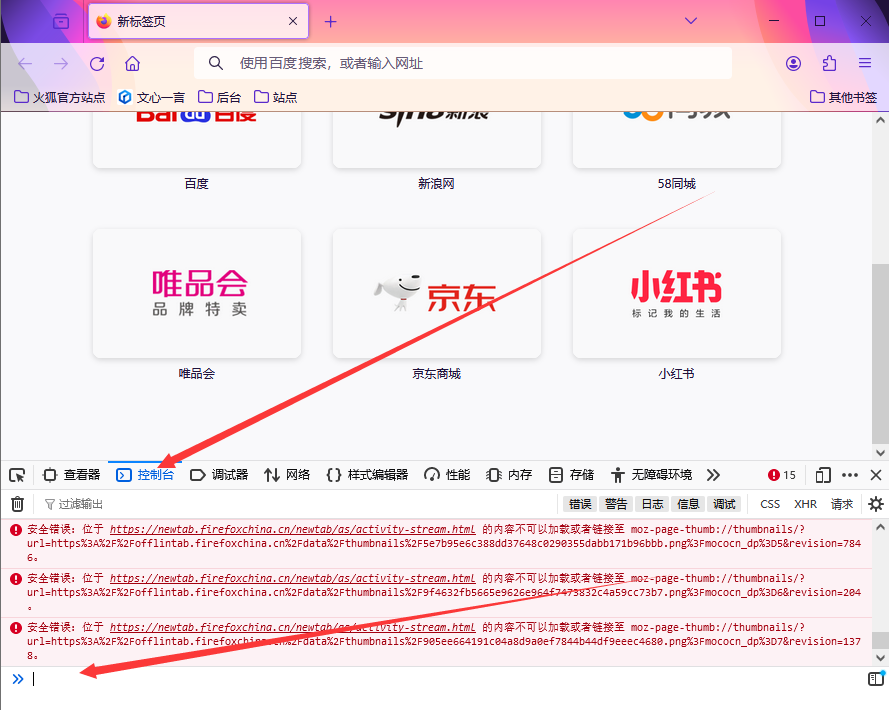Close the 新标签页 tab

click(x=293, y=22)
